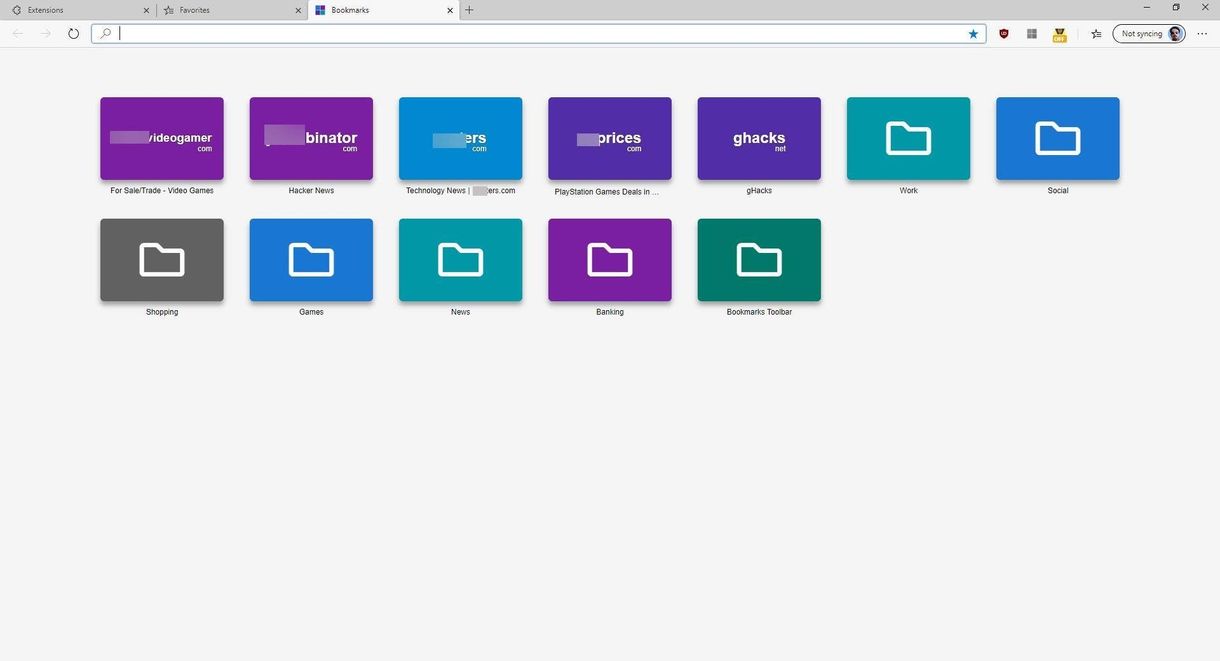Screen dimensions: 1220x661
Task: Click the 'Shopping' label text
Action: 162,312
